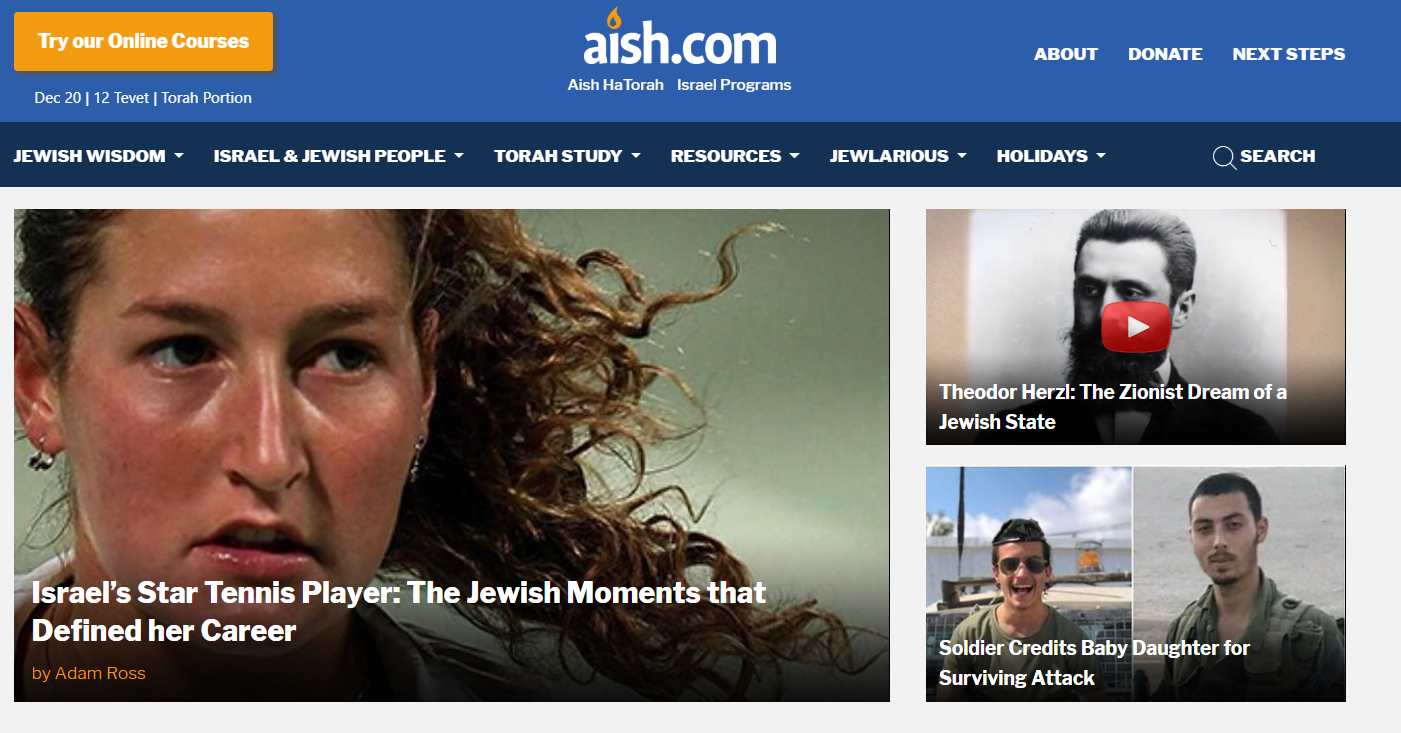
Task: Select Next Steps in header
Action: [1289, 54]
